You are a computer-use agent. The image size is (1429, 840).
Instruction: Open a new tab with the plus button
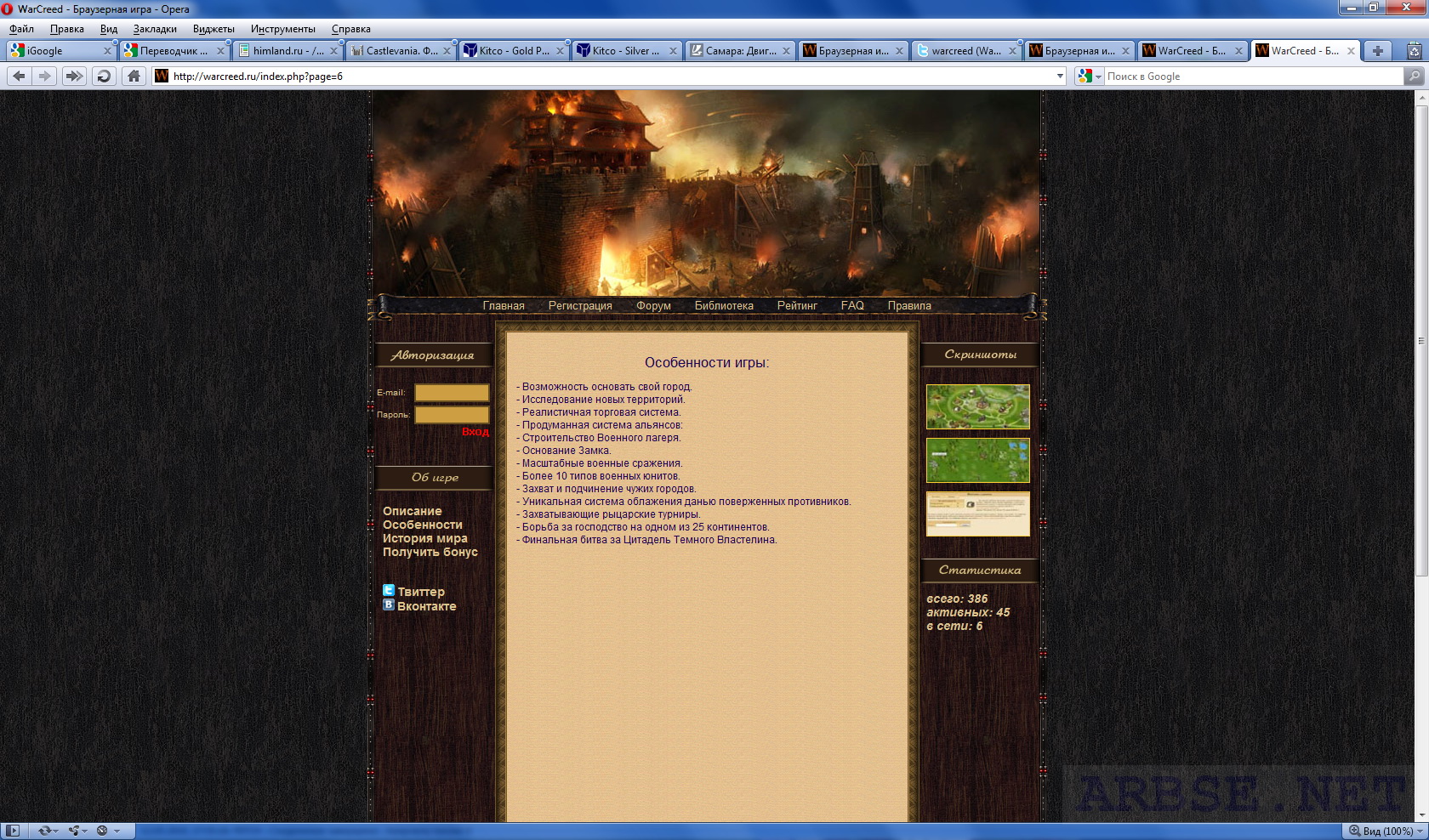coord(1377,51)
